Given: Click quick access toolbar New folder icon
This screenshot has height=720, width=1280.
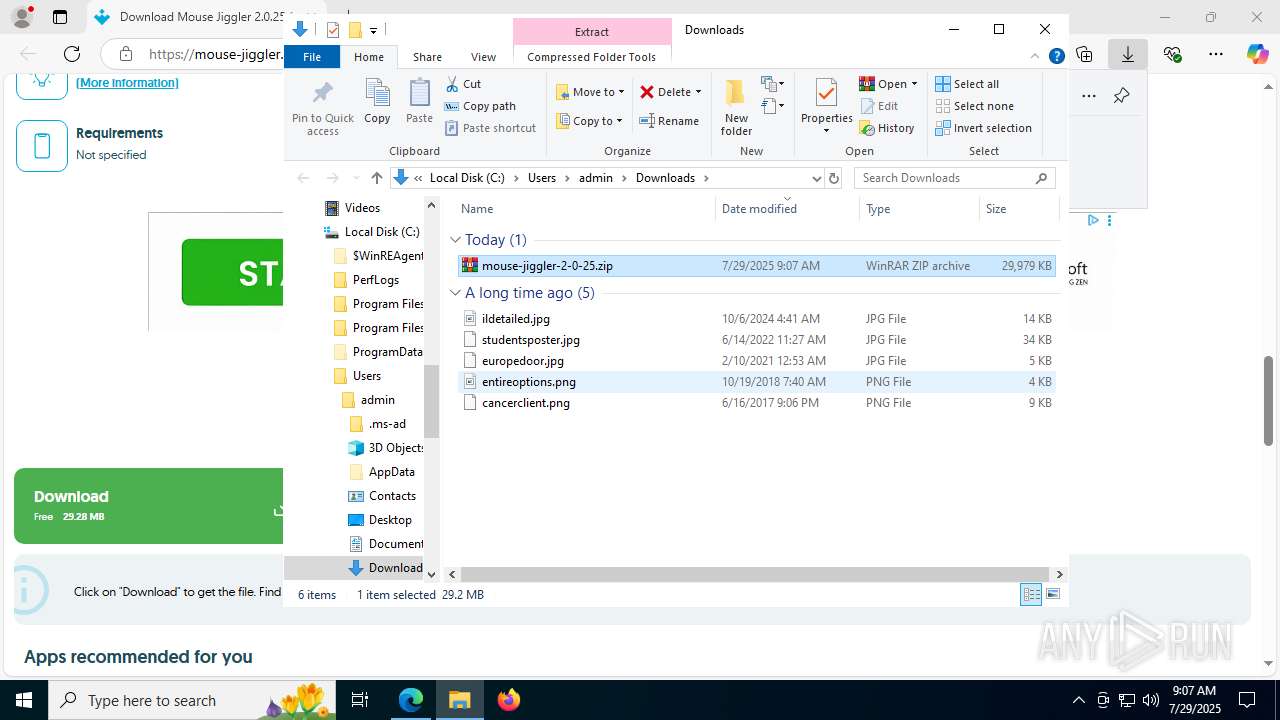Looking at the screenshot, I should click(354, 30).
